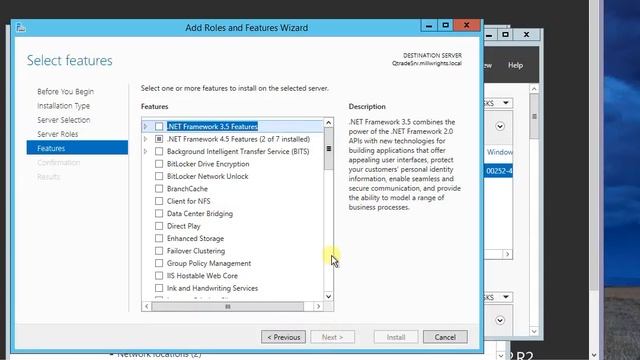Select the Failover Clustering label
The image size is (640, 360).
point(196,251)
